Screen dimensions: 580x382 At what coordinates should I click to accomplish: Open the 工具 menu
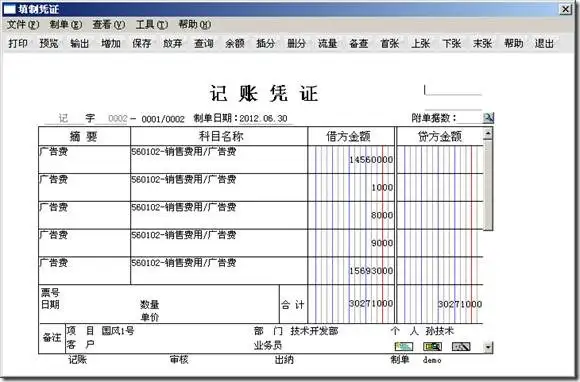(x=152, y=25)
